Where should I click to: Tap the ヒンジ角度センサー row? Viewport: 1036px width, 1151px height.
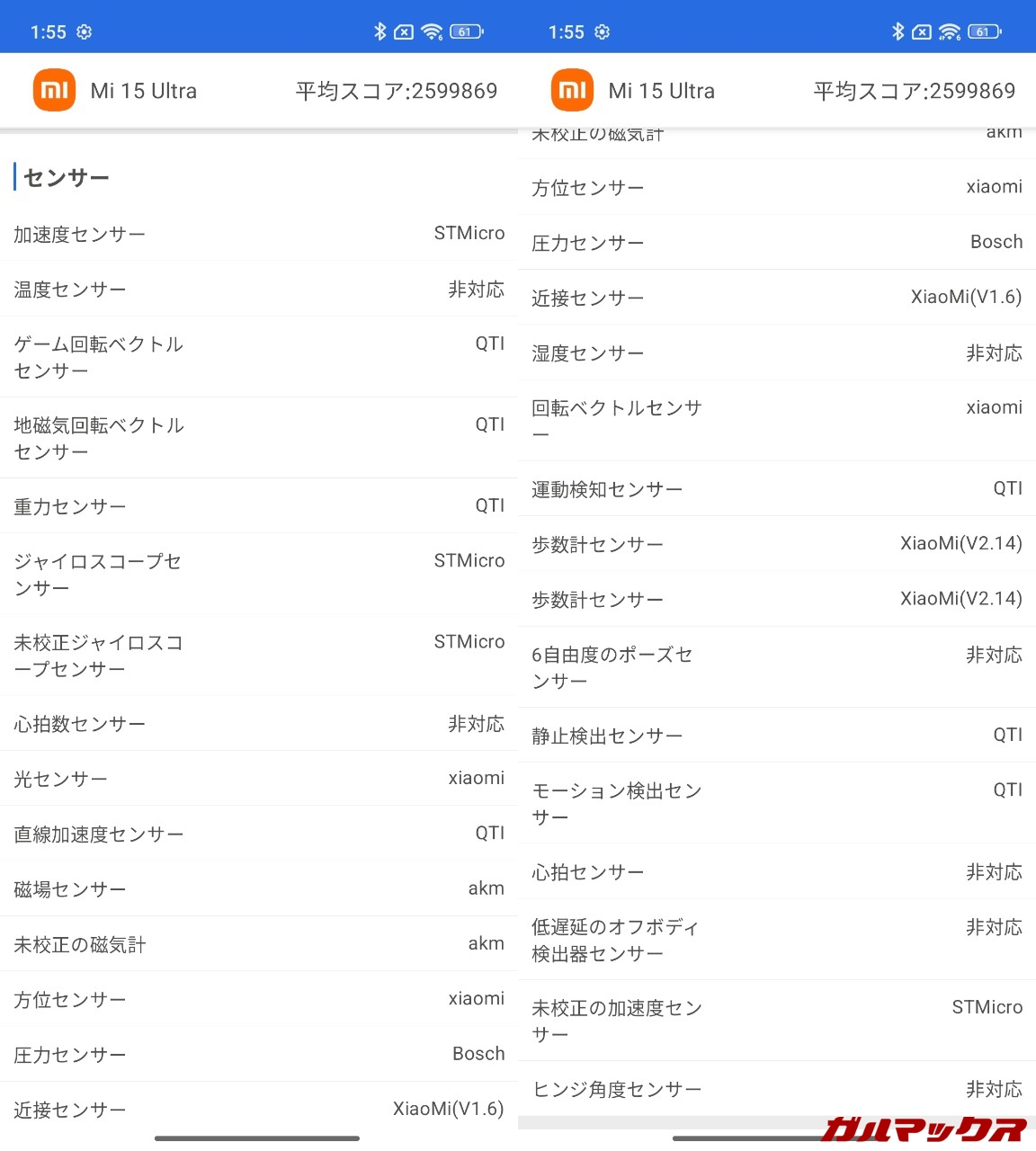[777, 1090]
